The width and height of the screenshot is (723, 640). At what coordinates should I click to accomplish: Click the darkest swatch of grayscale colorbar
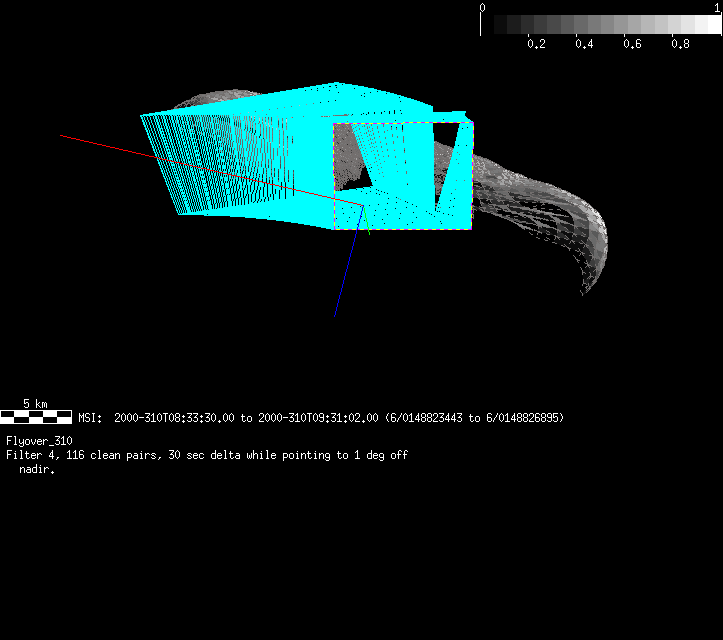pos(491,25)
